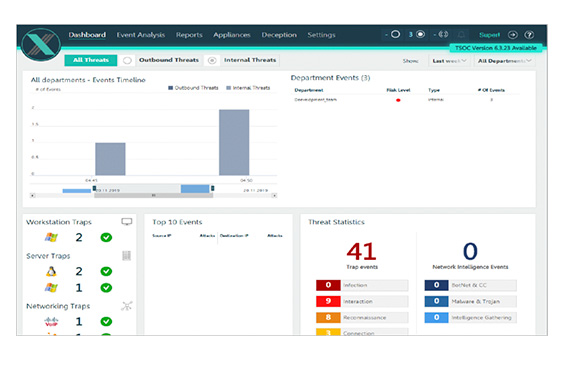The width and height of the screenshot is (565, 379).
Task: Toggle the Internal Threats legend swatch
Action: [228, 88]
